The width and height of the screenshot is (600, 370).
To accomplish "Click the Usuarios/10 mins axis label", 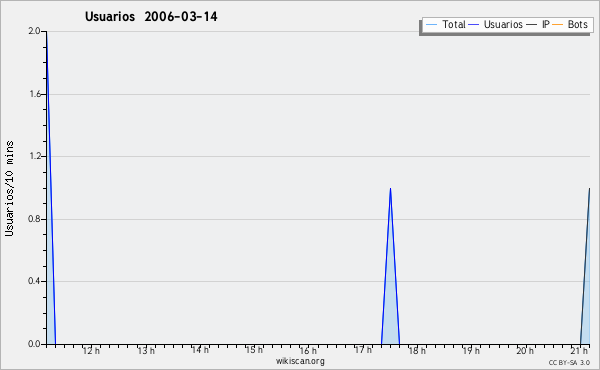I will coord(9,188).
